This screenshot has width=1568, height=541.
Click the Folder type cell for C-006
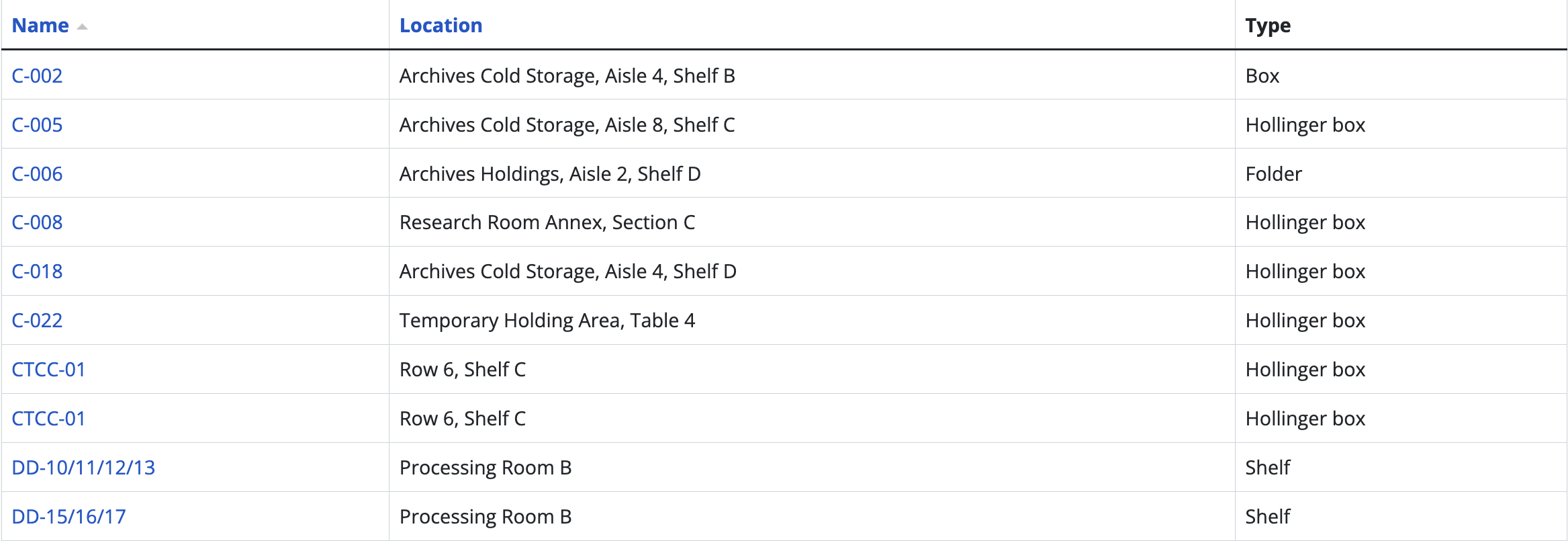1273,174
